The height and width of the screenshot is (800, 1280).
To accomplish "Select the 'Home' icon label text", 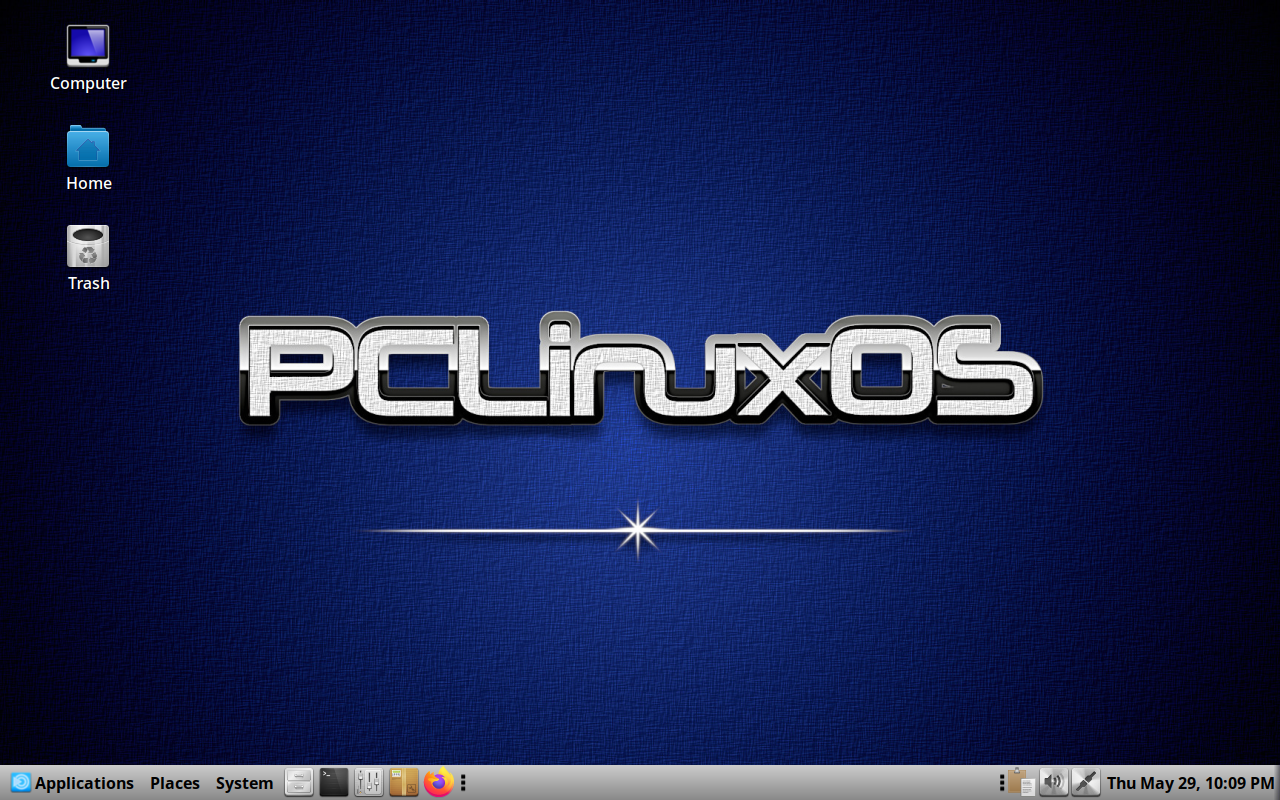I will [88, 183].
